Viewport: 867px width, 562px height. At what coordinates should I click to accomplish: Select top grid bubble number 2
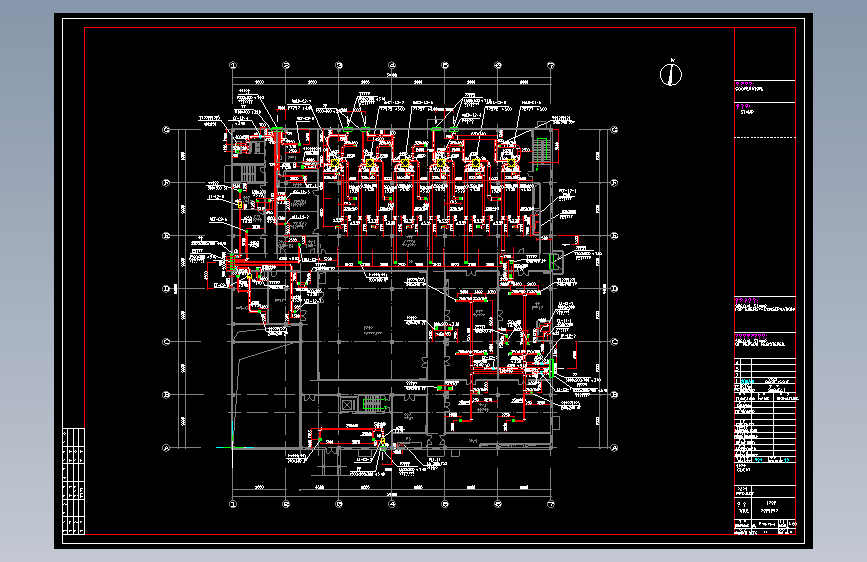286,65
